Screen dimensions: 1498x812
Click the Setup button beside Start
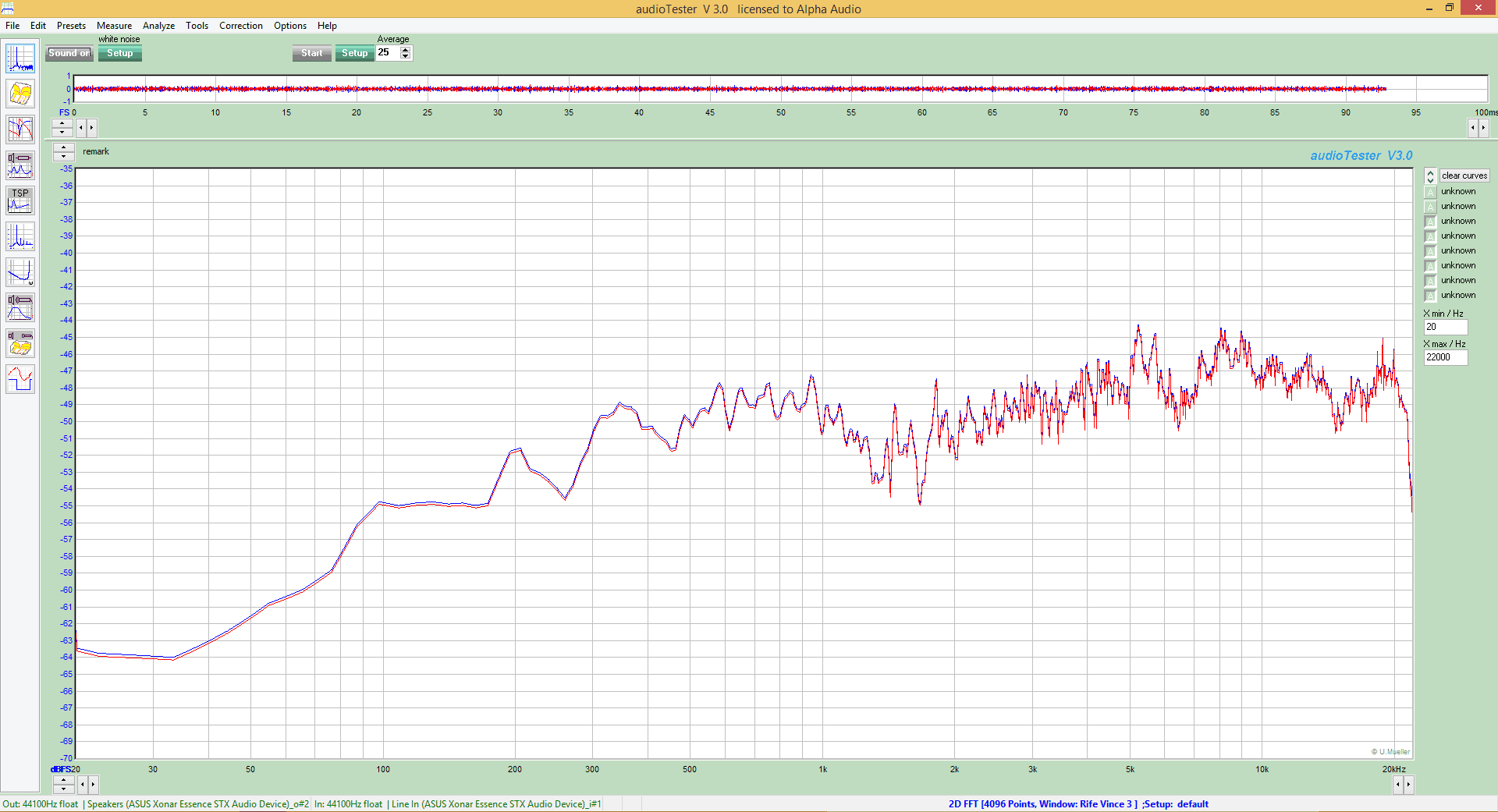[x=354, y=53]
